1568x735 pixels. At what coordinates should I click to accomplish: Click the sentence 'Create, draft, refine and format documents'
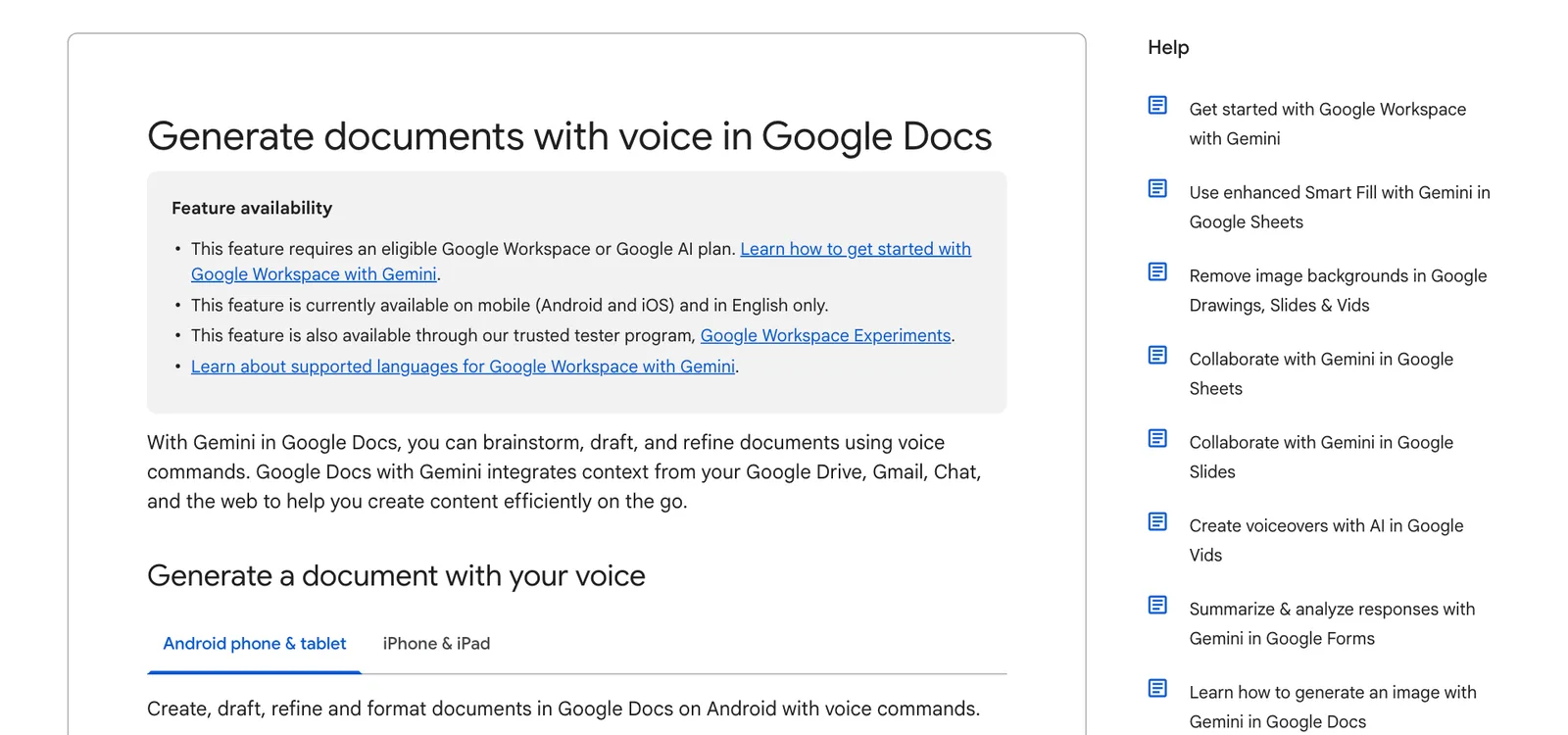pos(563,709)
